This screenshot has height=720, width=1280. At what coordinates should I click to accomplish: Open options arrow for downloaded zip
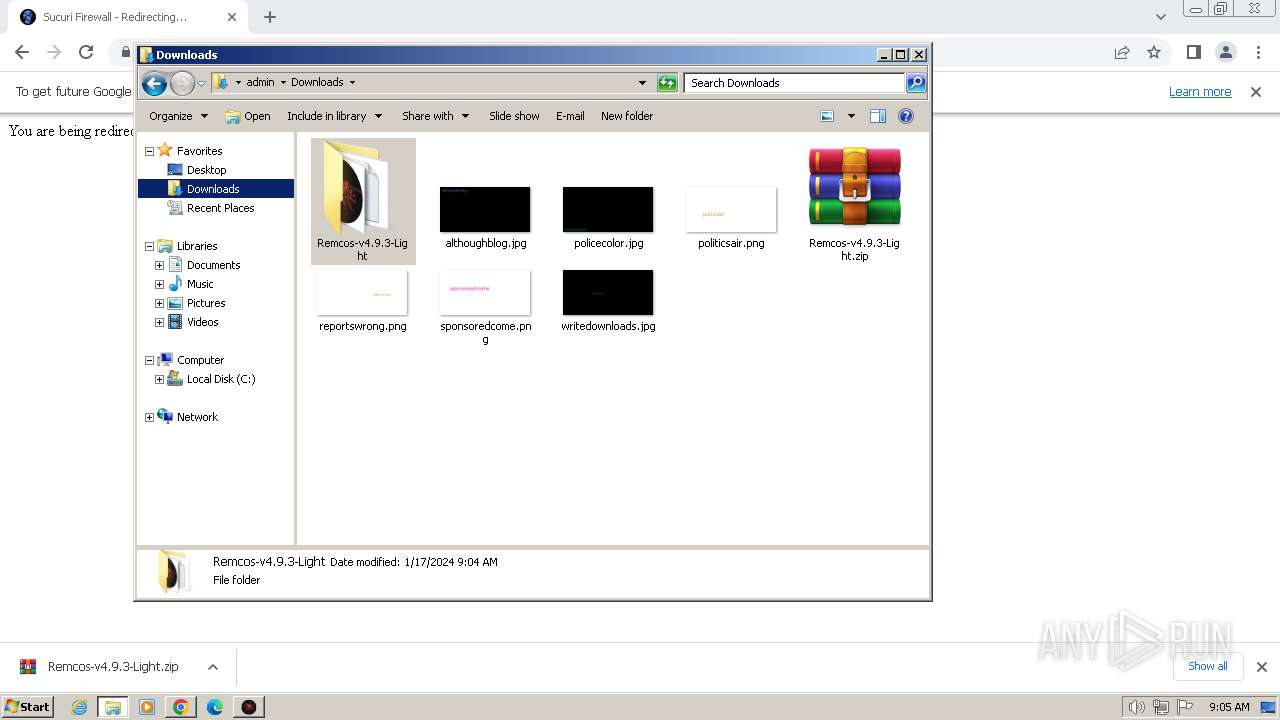tap(213, 667)
